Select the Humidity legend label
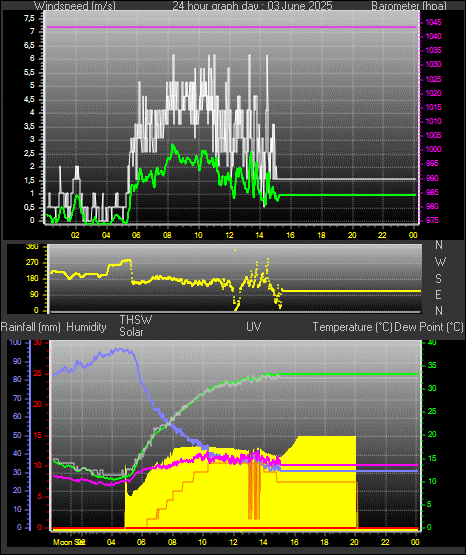 [86, 327]
